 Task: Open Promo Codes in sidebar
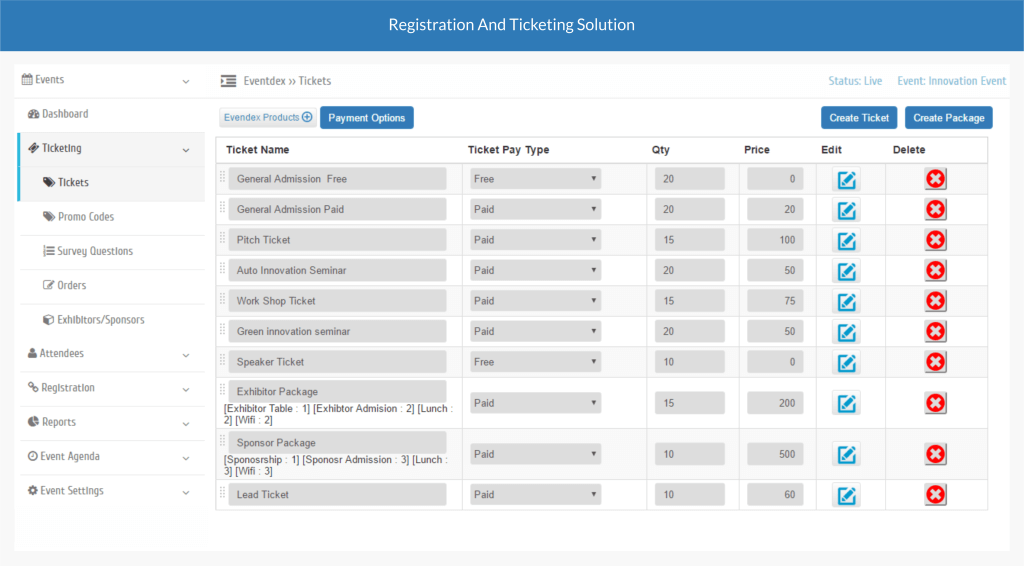(85, 217)
